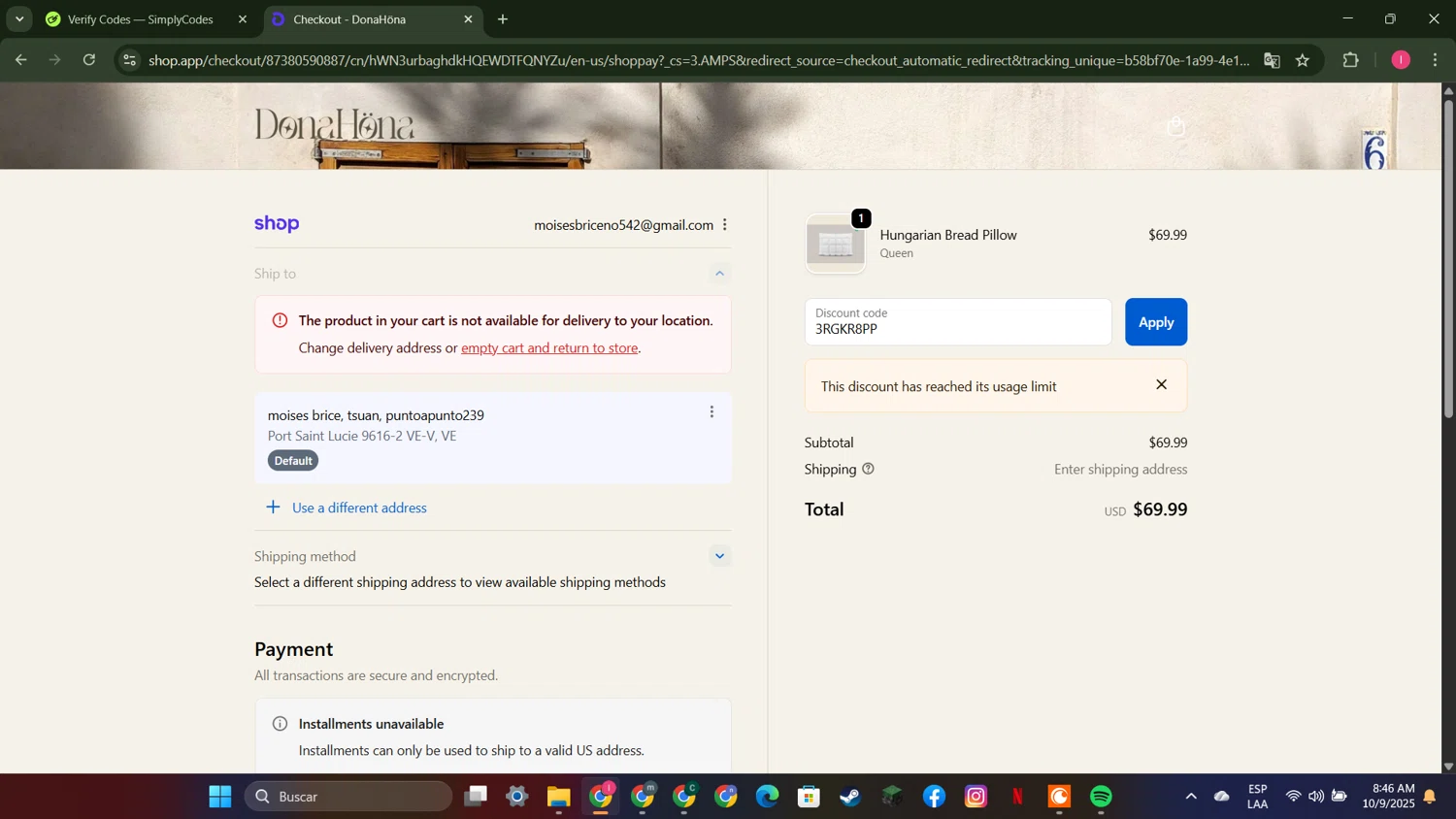Click the taskbar Buscar search box
1456x819 pixels.
pos(348,797)
